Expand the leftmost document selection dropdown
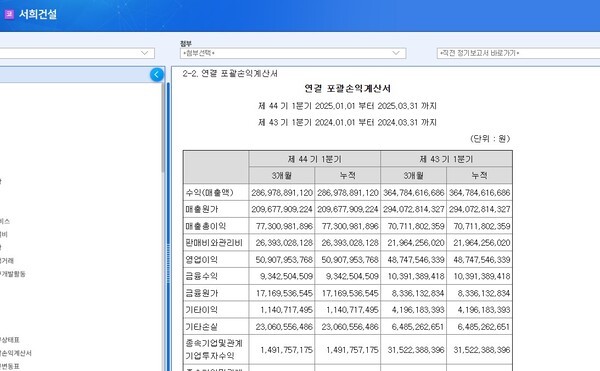This screenshot has height=371, width=600. click(x=77, y=53)
